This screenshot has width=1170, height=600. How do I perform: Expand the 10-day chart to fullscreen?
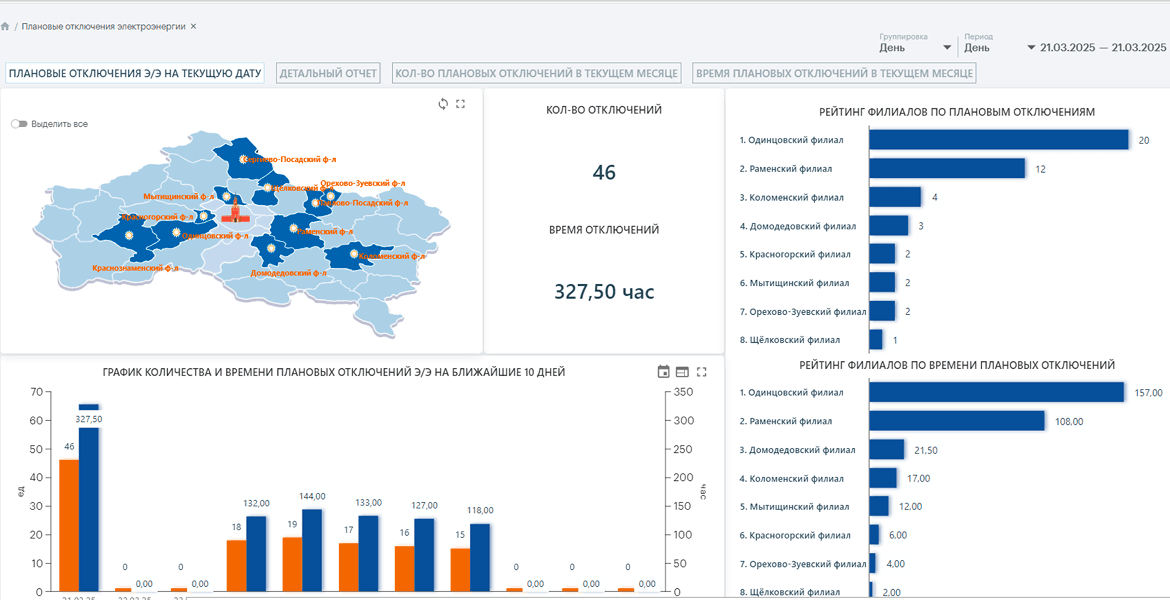tap(701, 372)
